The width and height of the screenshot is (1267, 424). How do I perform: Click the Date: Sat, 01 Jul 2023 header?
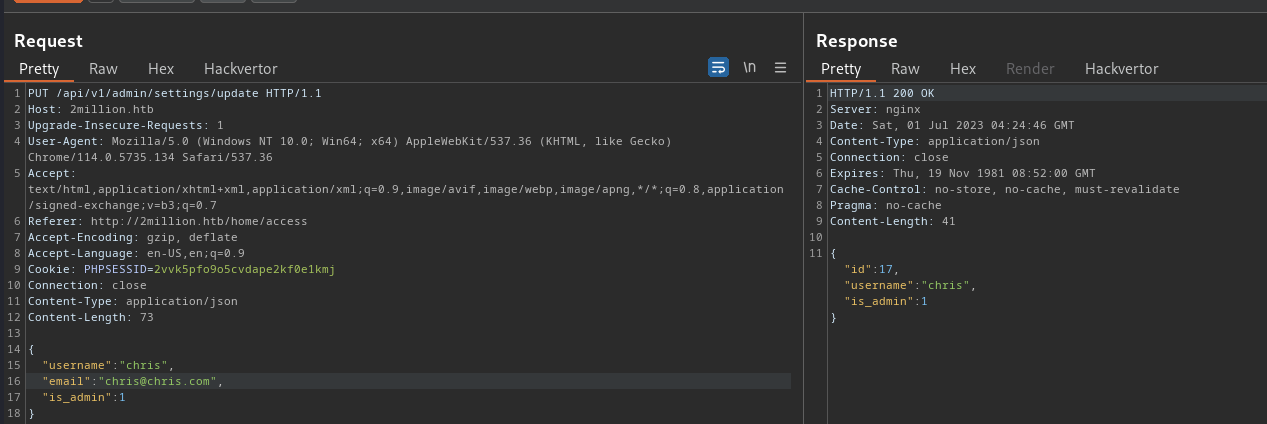pyautogui.click(x=952, y=125)
